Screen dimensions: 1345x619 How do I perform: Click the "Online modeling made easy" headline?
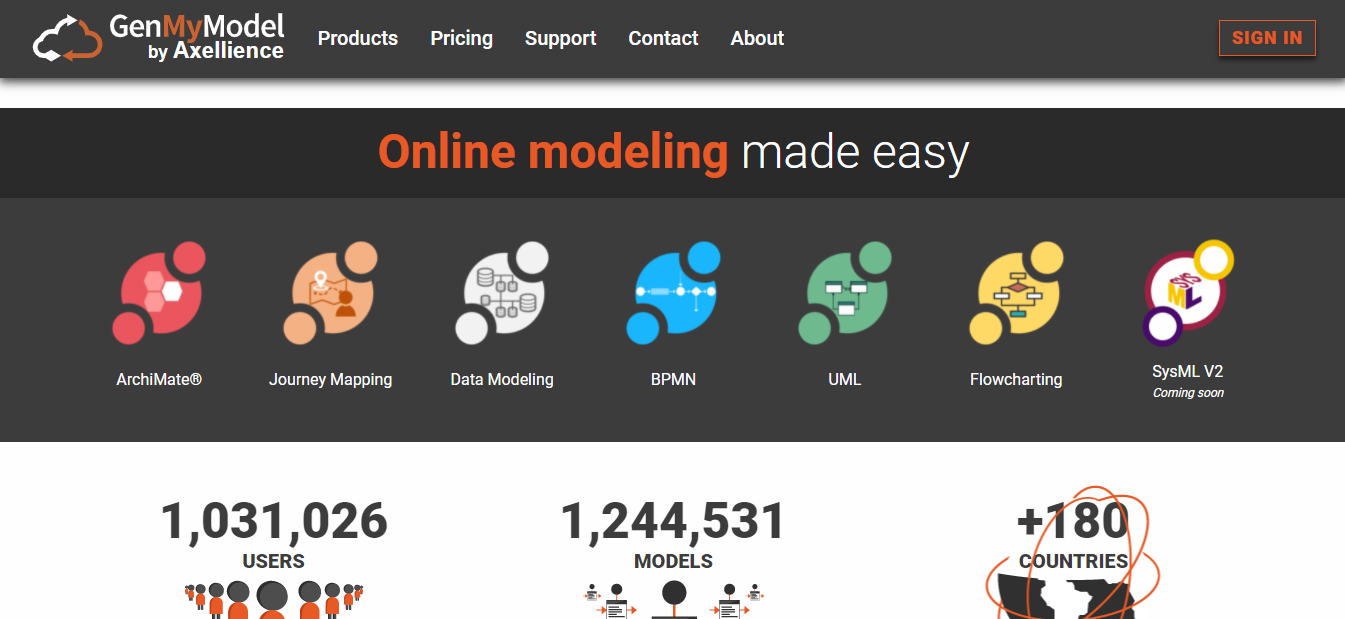[x=673, y=152]
